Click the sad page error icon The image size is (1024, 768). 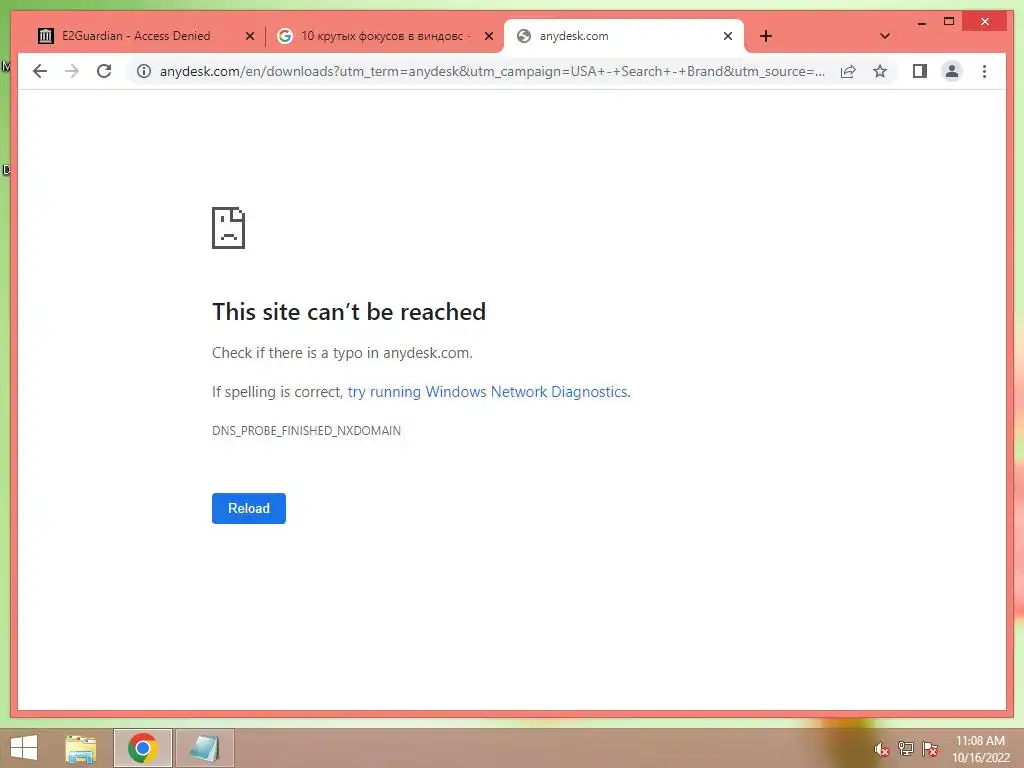(x=228, y=228)
